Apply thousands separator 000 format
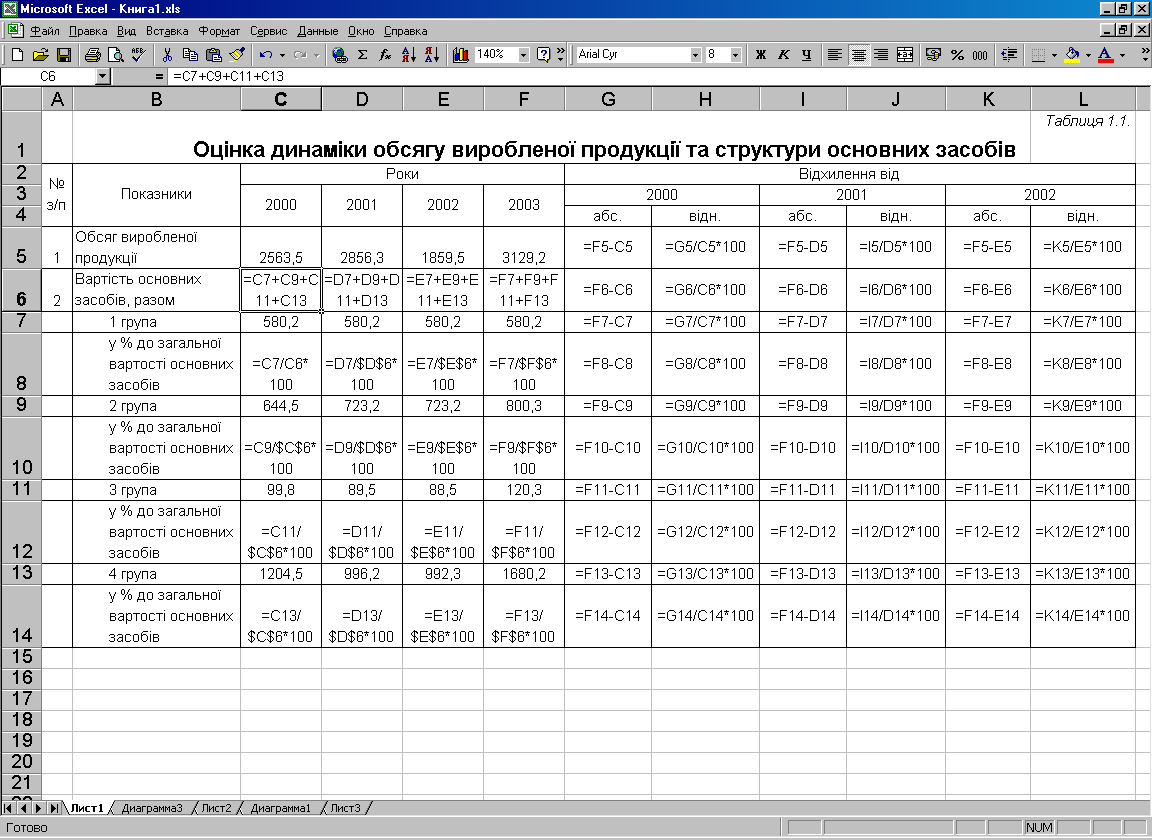Viewport: 1152px width, 840px height. (x=980, y=54)
